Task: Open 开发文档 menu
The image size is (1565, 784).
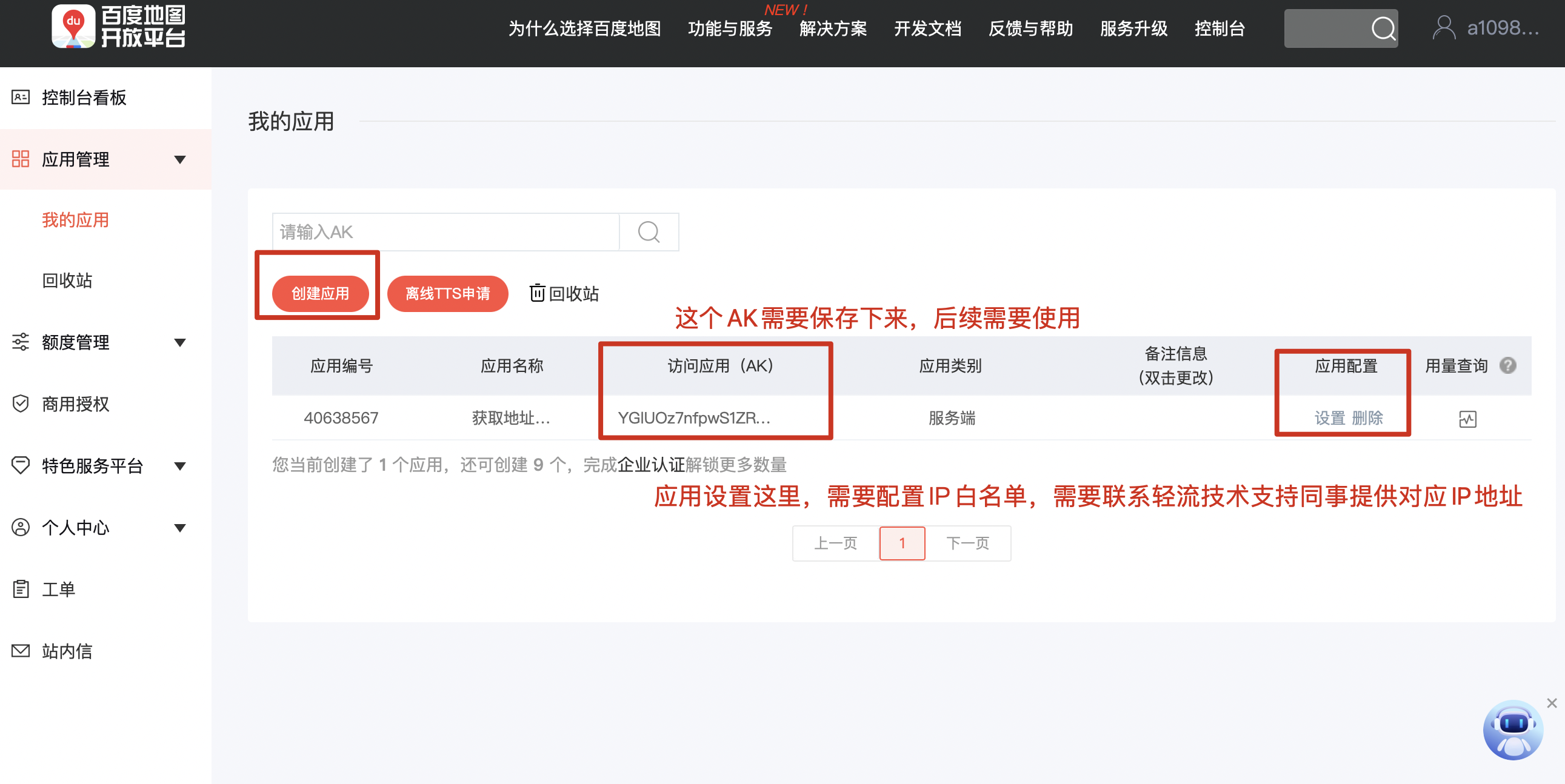Action: (928, 28)
